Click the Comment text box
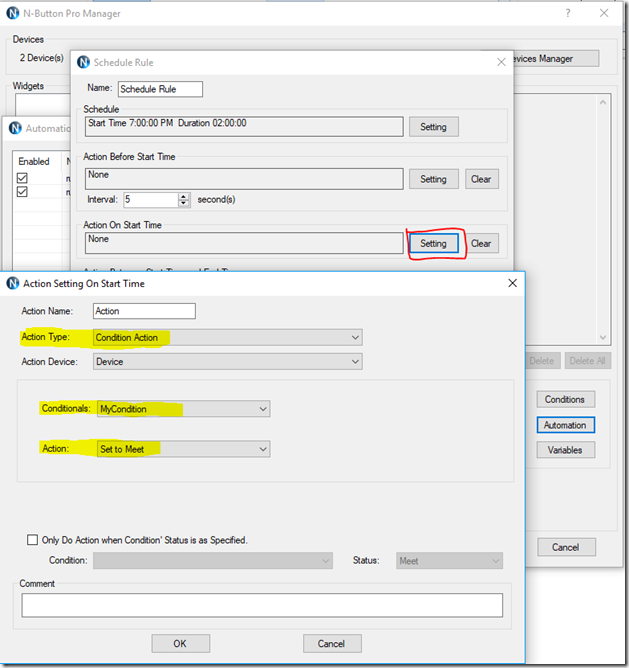Viewport: 629px width, 668px height. (262, 605)
